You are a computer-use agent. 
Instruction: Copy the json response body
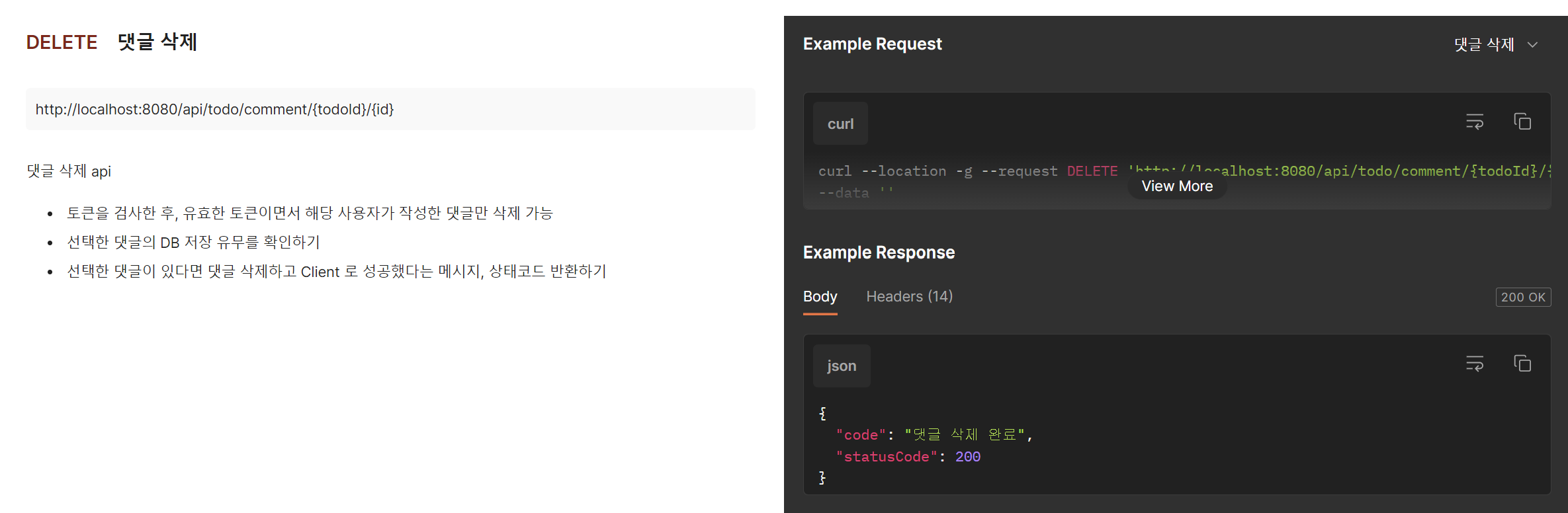(x=1522, y=364)
